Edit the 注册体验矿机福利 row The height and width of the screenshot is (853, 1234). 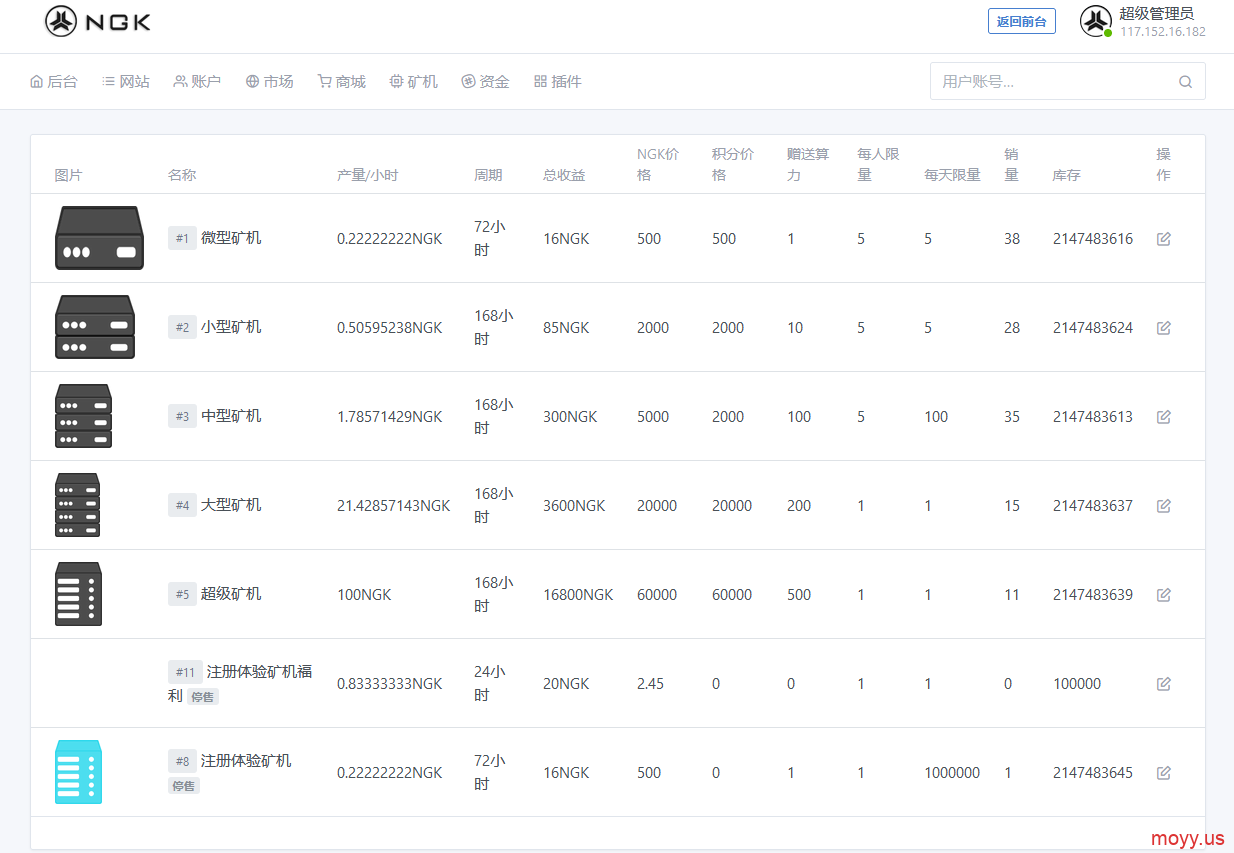(1164, 684)
